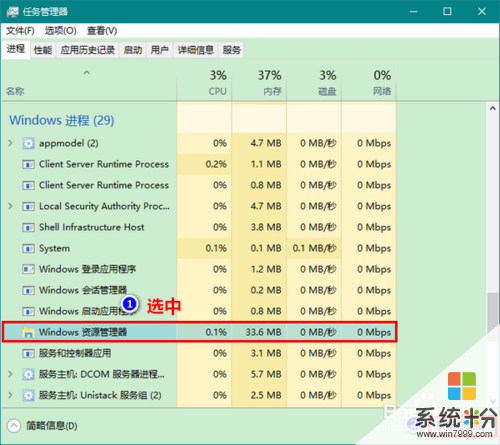Expand the Local Security Authority Process entry
Image resolution: width=500 pixels, height=445 pixels.
pyautogui.click(x=10, y=206)
